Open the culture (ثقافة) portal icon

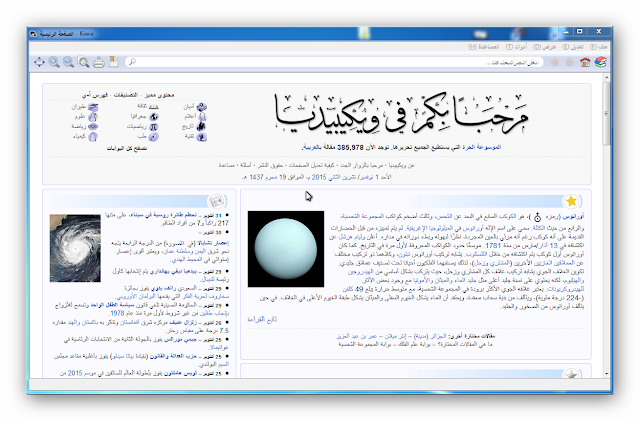pyautogui.click(x=153, y=107)
